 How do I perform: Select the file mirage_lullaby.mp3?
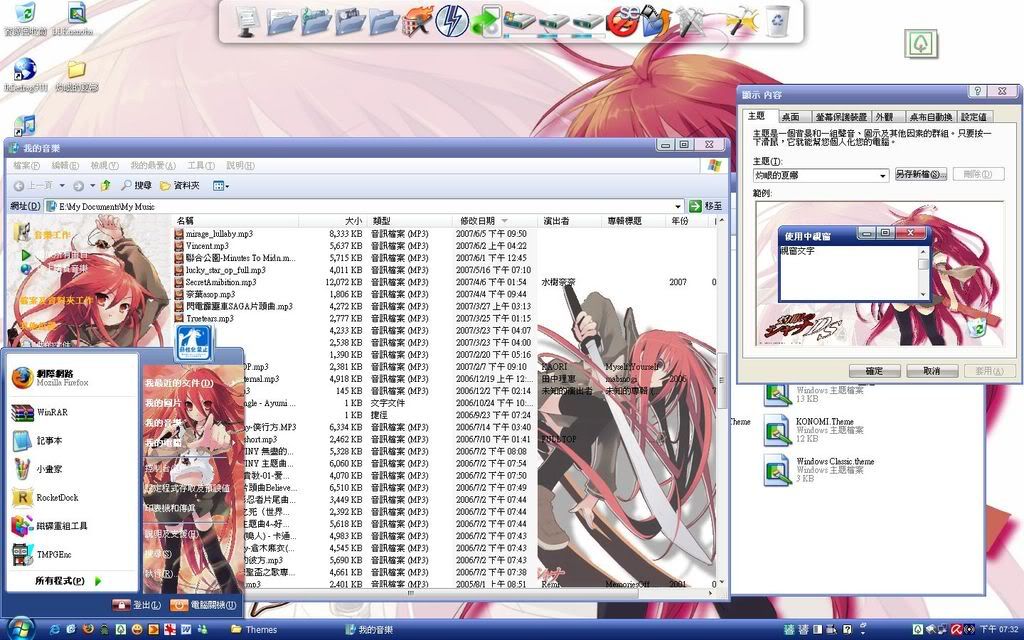point(219,234)
